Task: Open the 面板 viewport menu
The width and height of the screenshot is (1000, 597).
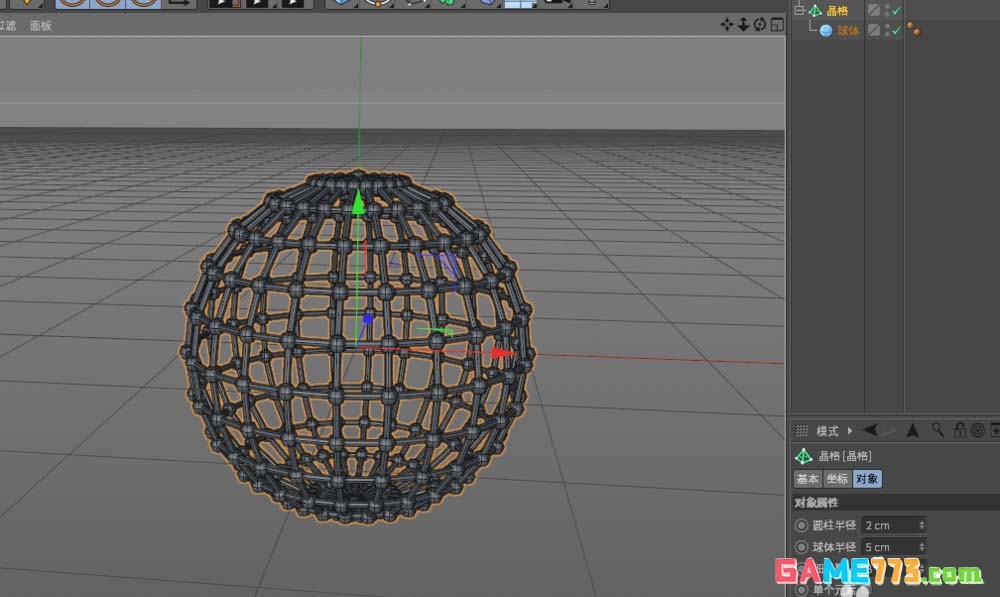Action: pyautogui.click(x=40, y=26)
